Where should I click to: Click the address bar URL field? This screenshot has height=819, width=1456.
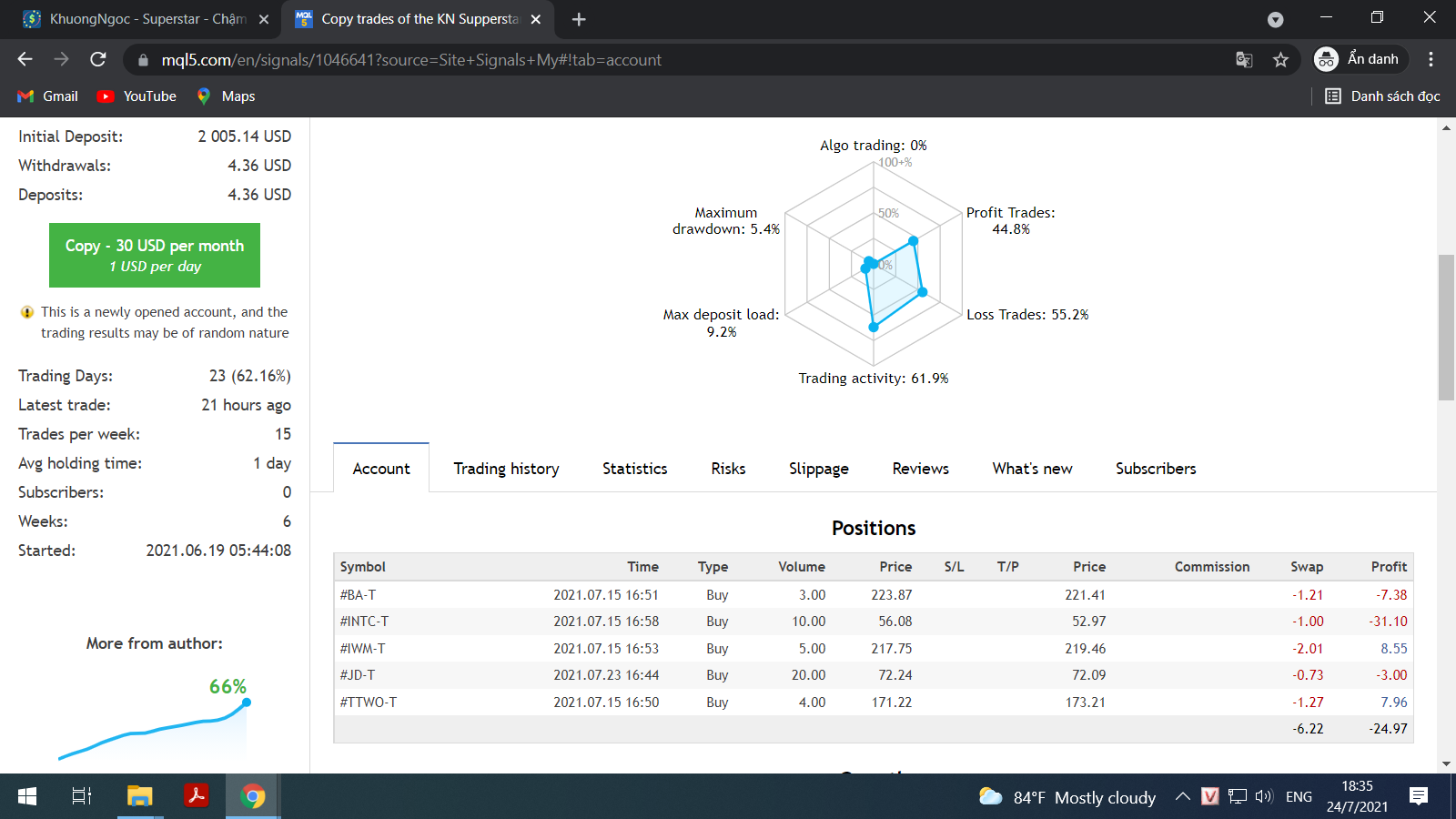pos(637,60)
